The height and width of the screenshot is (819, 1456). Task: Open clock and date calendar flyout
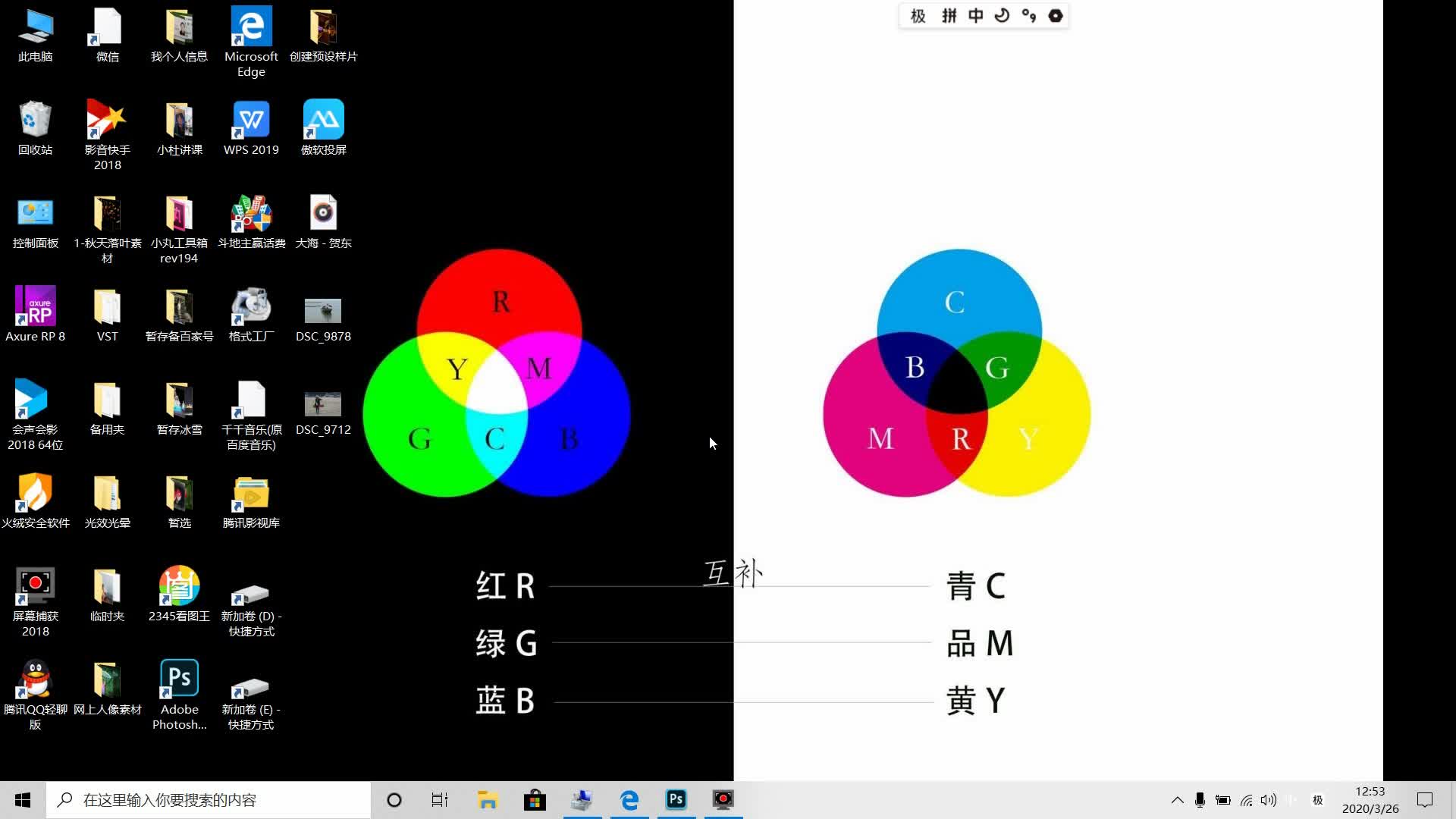tap(1370, 799)
